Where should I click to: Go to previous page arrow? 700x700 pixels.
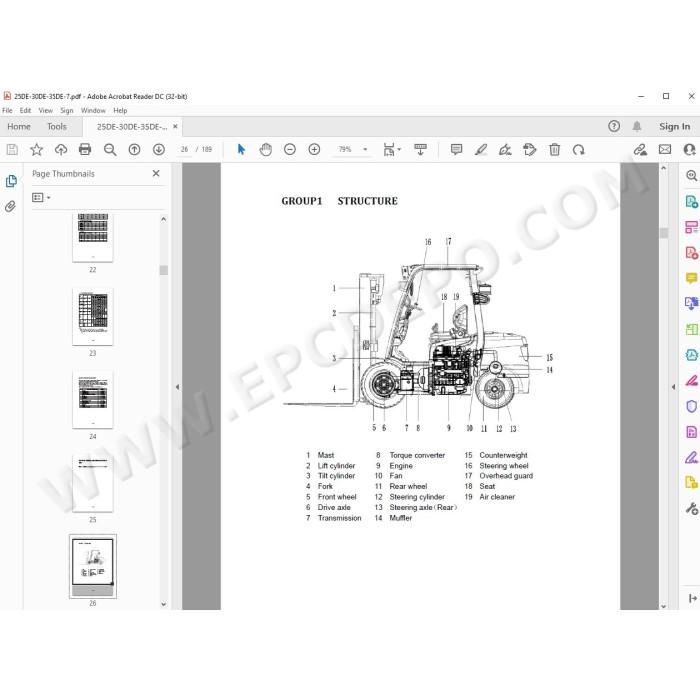pyautogui.click(x=134, y=150)
